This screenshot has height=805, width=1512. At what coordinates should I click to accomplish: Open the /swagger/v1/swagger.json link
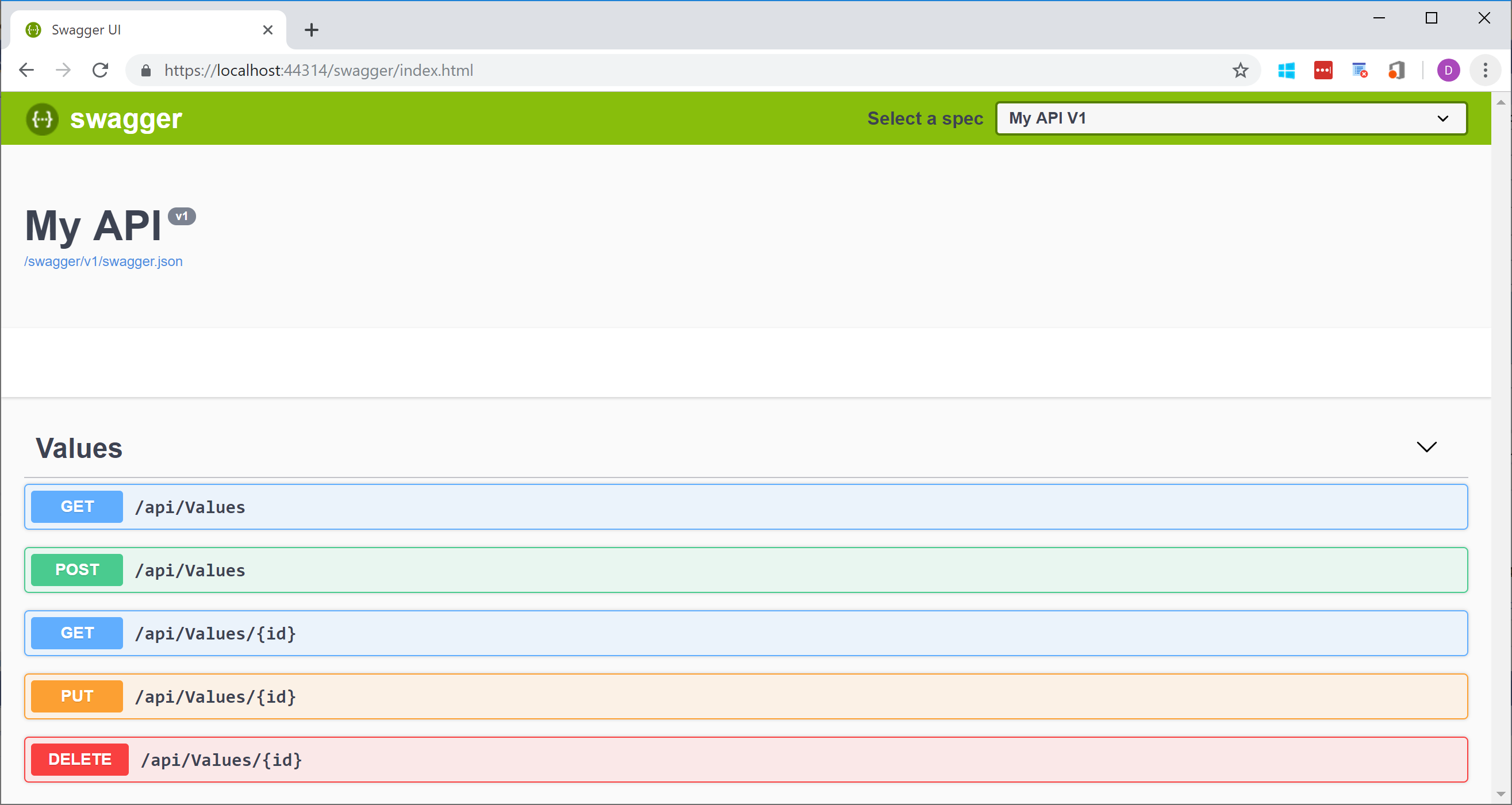pyautogui.click(x=103, y=261)
